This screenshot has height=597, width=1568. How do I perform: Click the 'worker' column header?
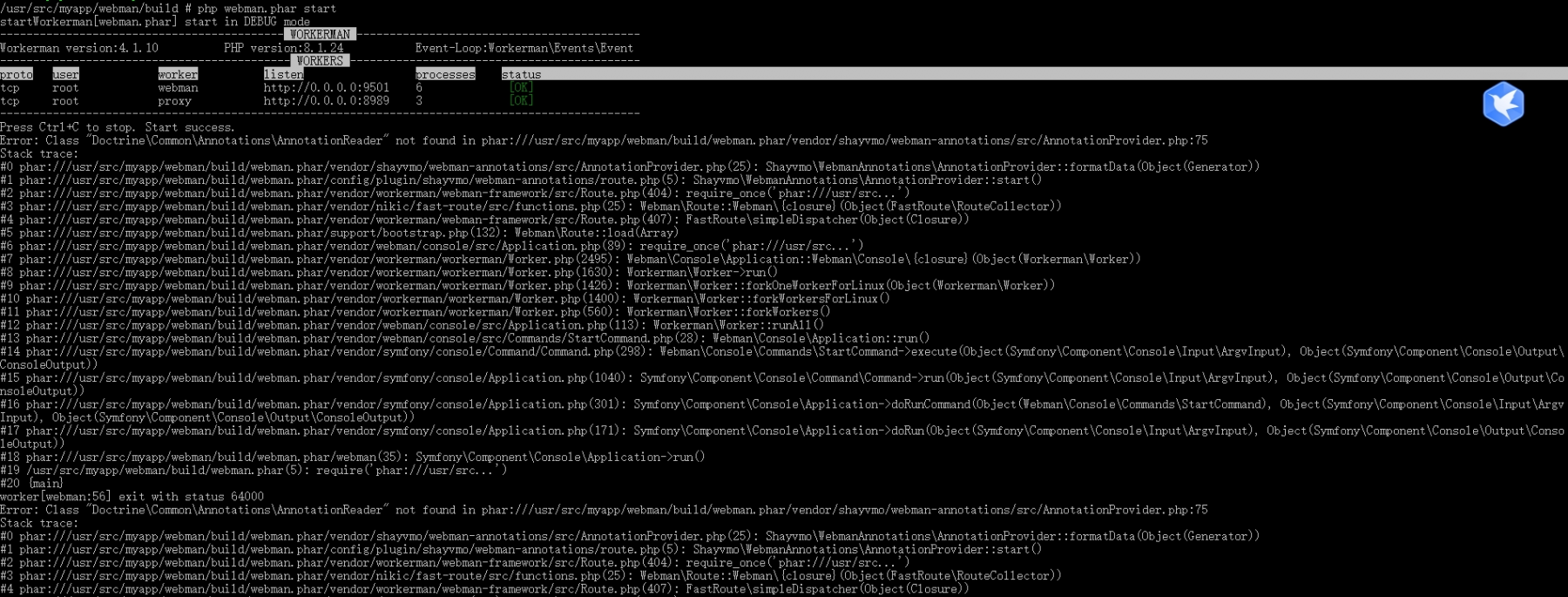[178, 75]
